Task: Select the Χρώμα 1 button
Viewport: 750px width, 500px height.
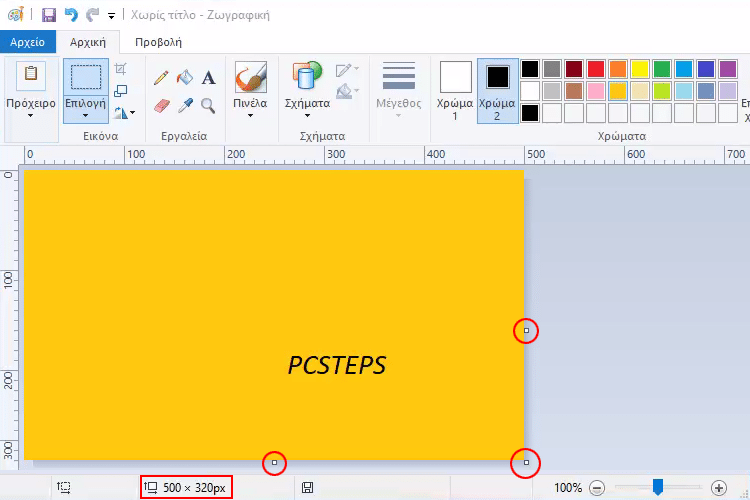Action: click(455, 91)
